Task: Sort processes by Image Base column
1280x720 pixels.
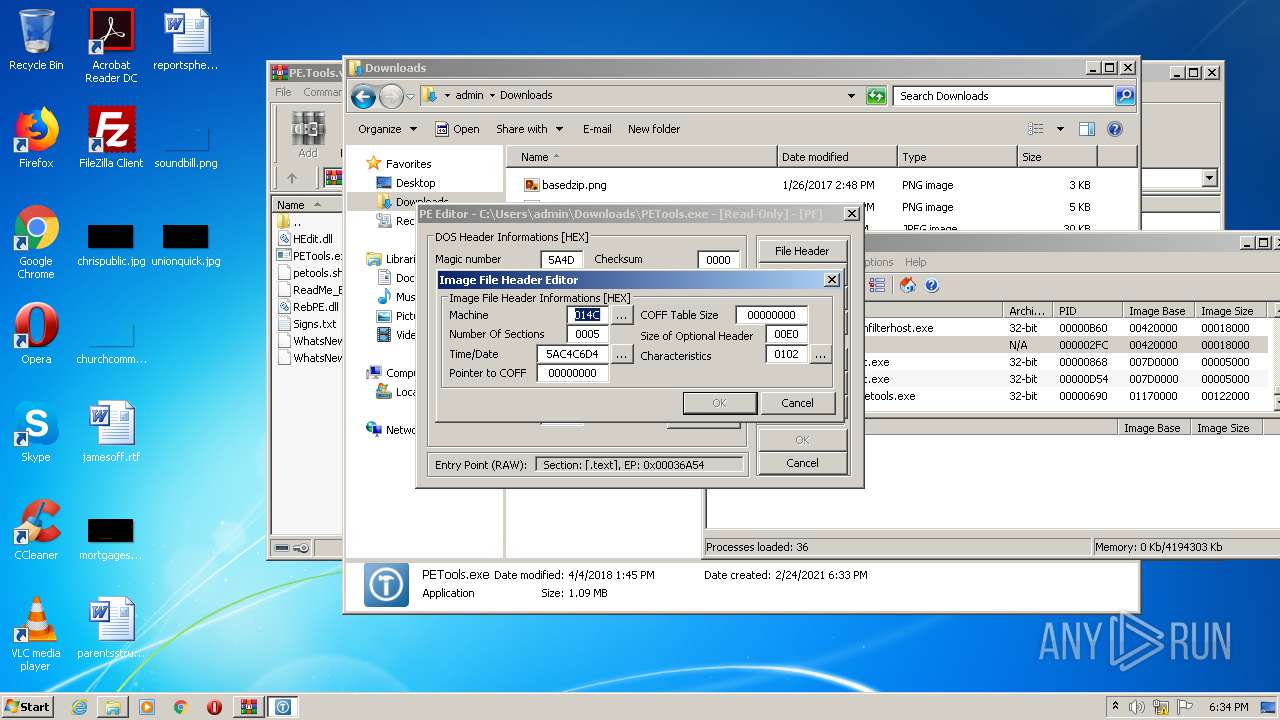Action: [1157, 311]
